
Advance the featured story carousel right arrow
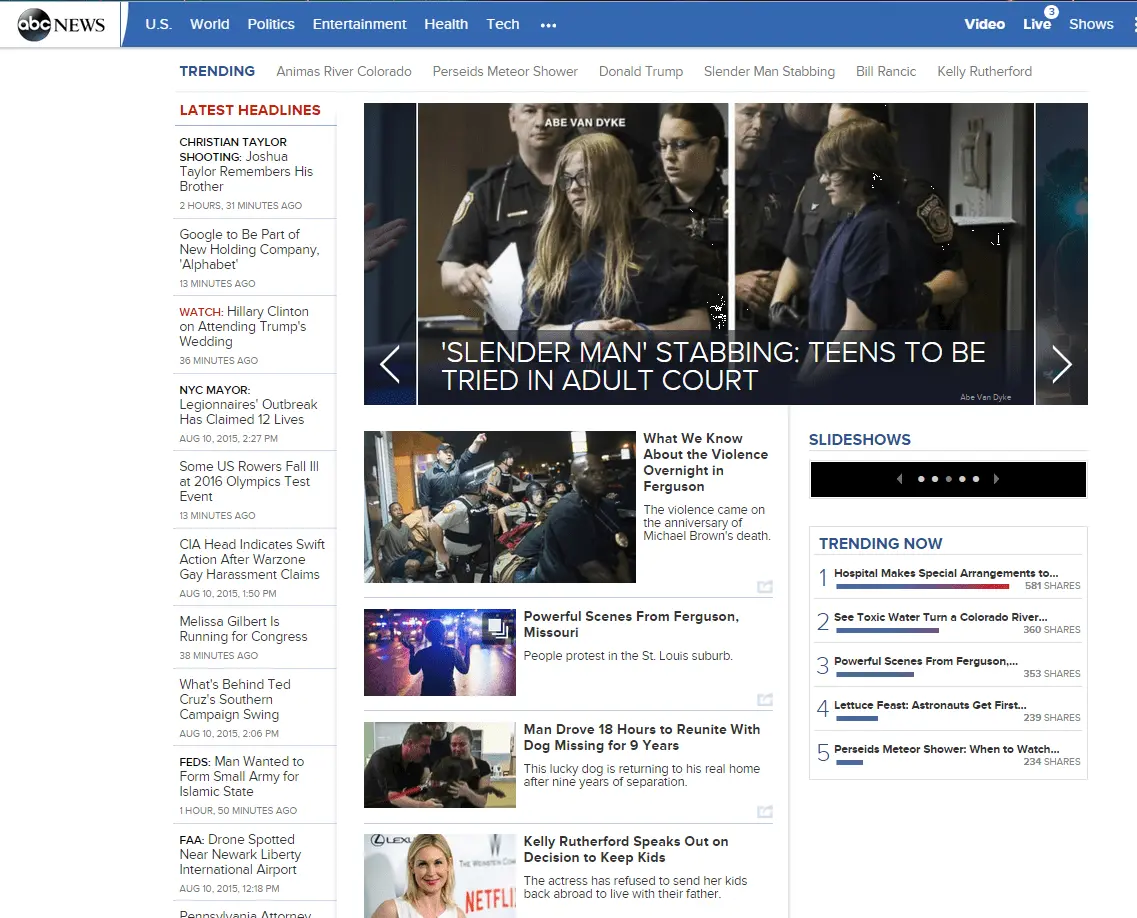tap(1061, 364)
